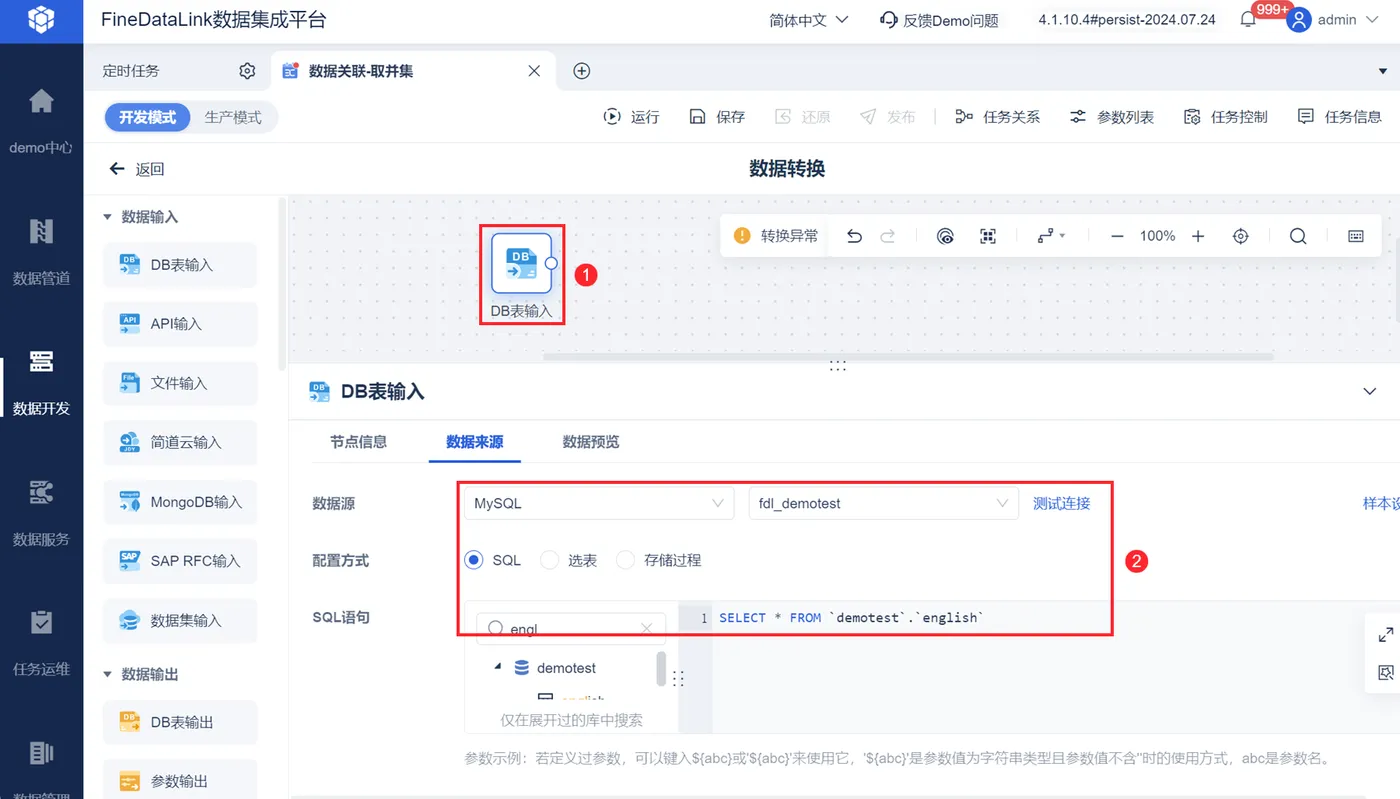
Task: Switch to 数据来源 tab
Action: [x=474, y=441]
